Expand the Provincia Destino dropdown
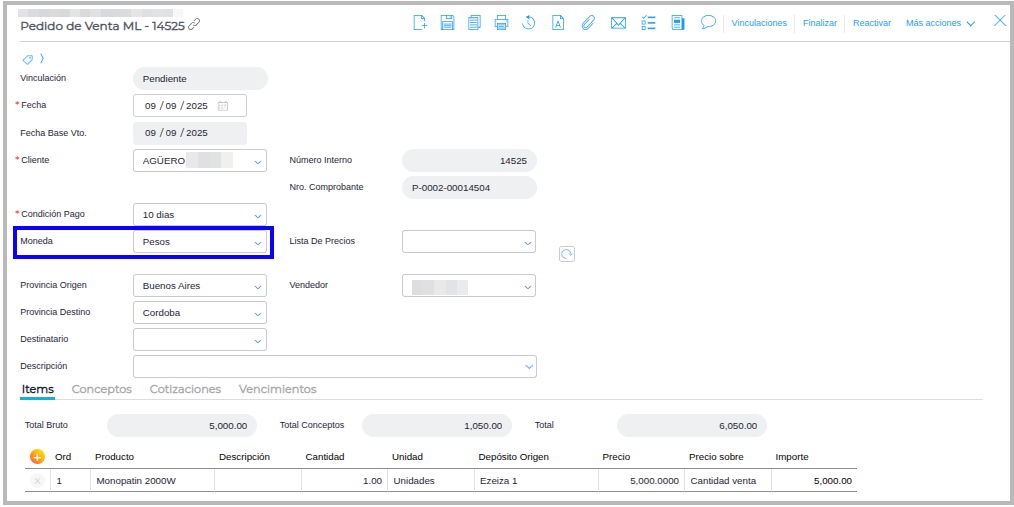 point(257,313)
